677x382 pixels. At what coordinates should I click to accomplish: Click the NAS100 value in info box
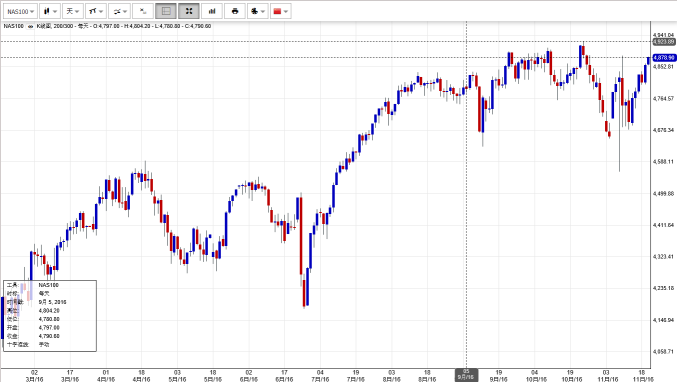click(x=48, y=285)
